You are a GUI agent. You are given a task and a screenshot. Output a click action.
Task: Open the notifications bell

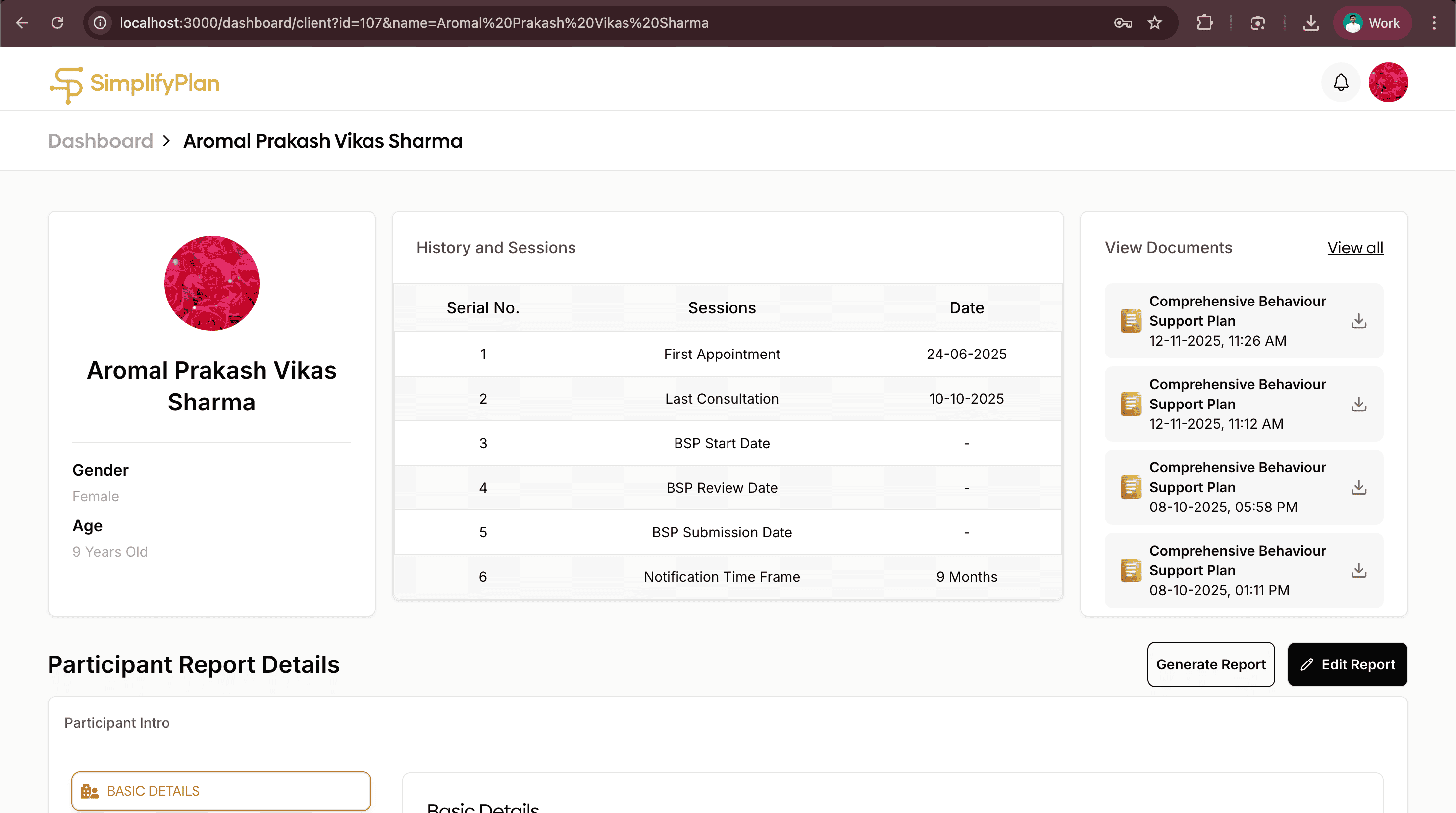pyautogui.click(x=1340, y=83)
